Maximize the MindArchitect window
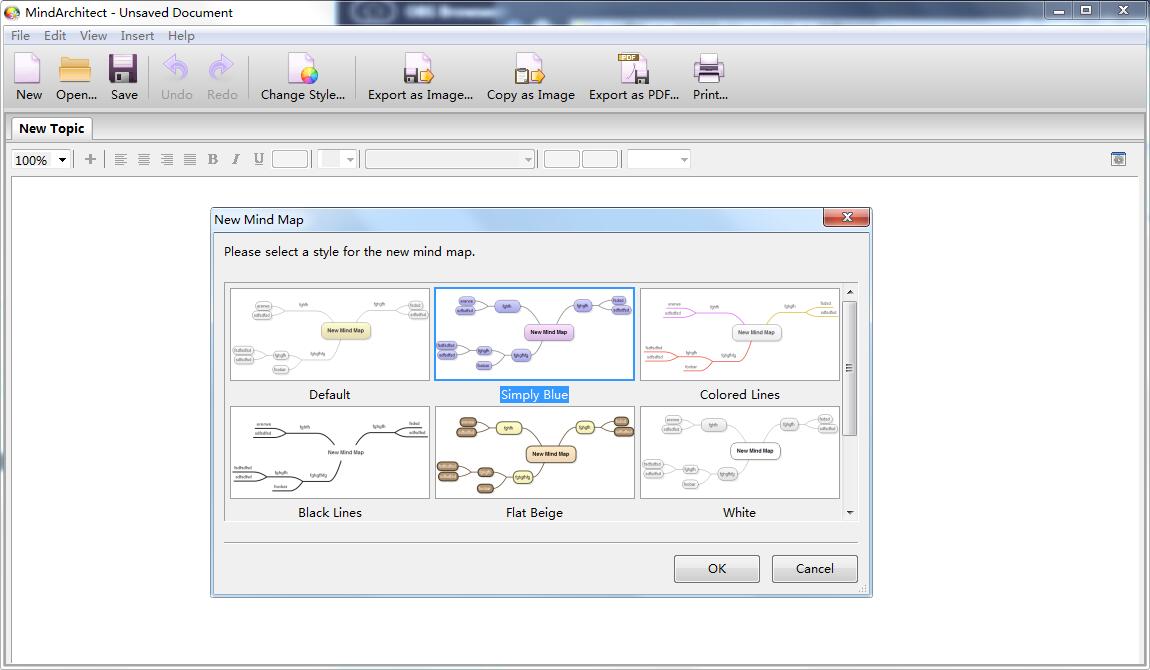Screen dimensions: 1150x670 pos(1086,10)
